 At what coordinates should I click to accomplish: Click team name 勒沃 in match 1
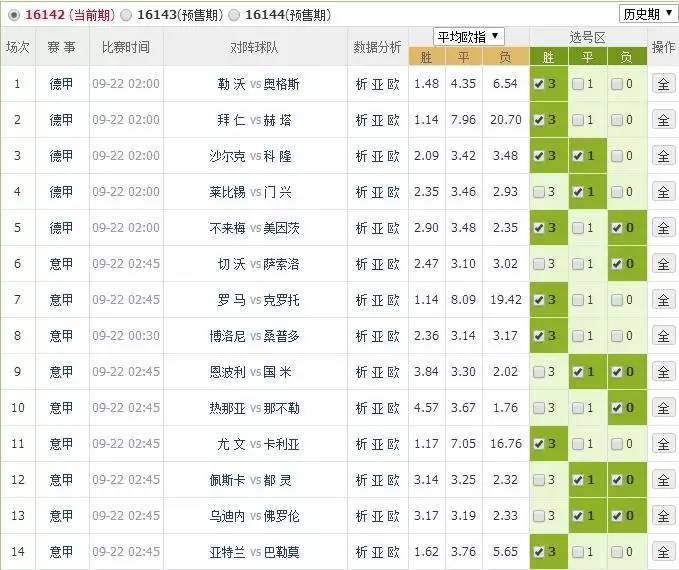point(231,84)
